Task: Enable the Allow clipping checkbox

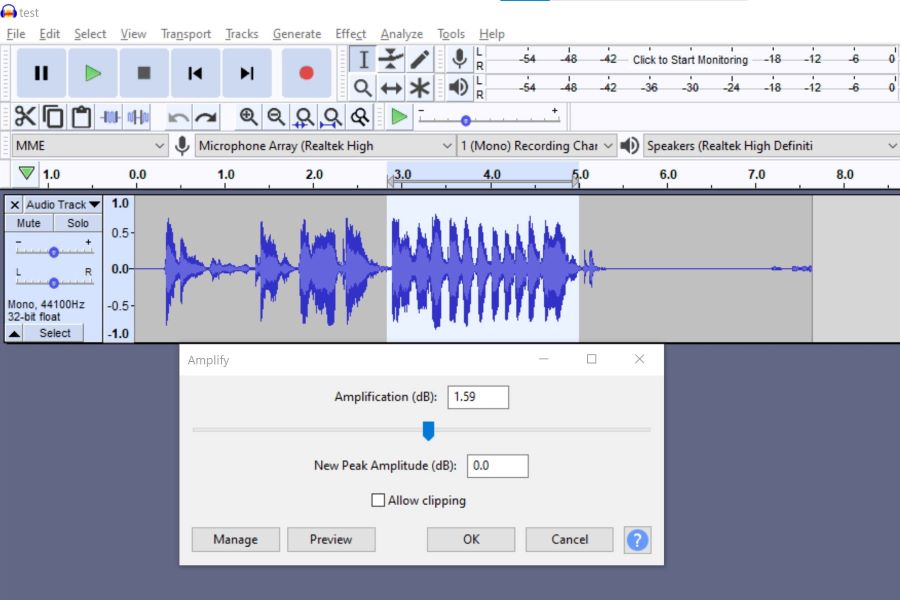Action: 378,500
